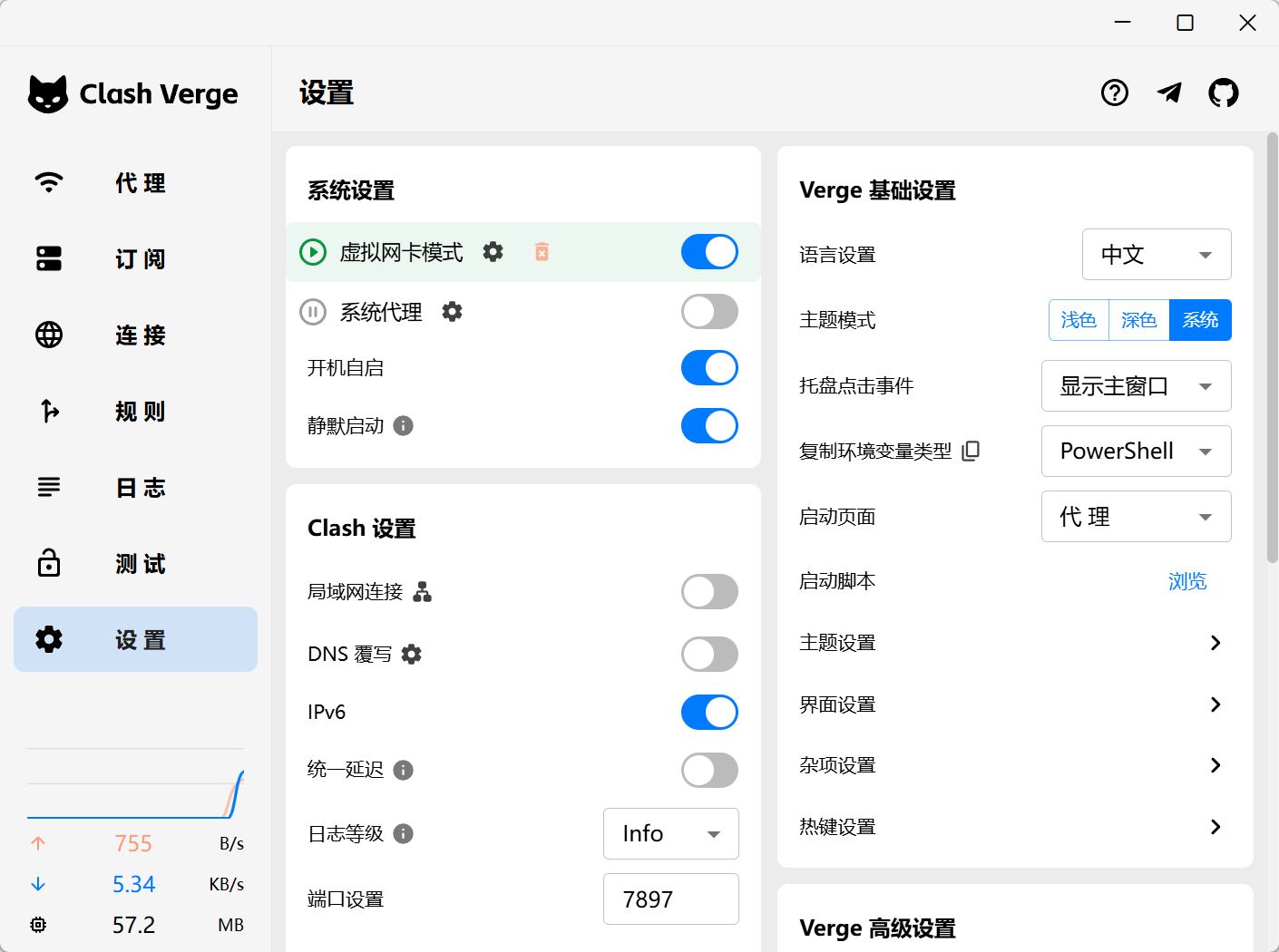Open the 系统代理 gear settings icon
Image resolution: width=1279 pixels, height=952 pixels.
pos(452,312)
